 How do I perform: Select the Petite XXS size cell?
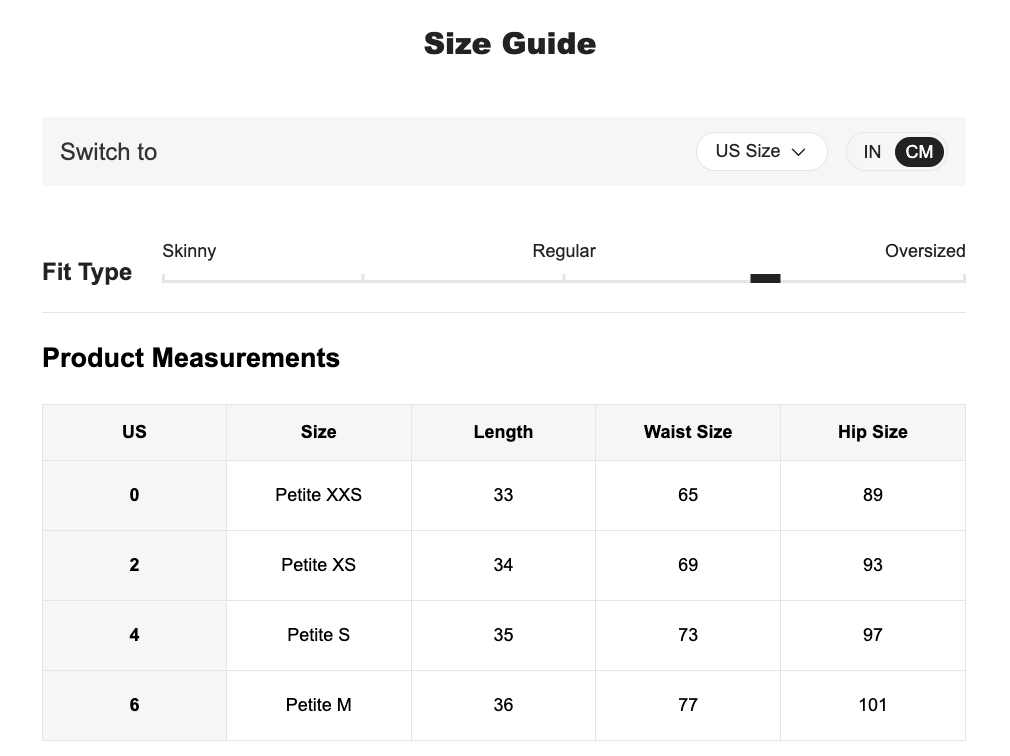(x=318, y=495)
